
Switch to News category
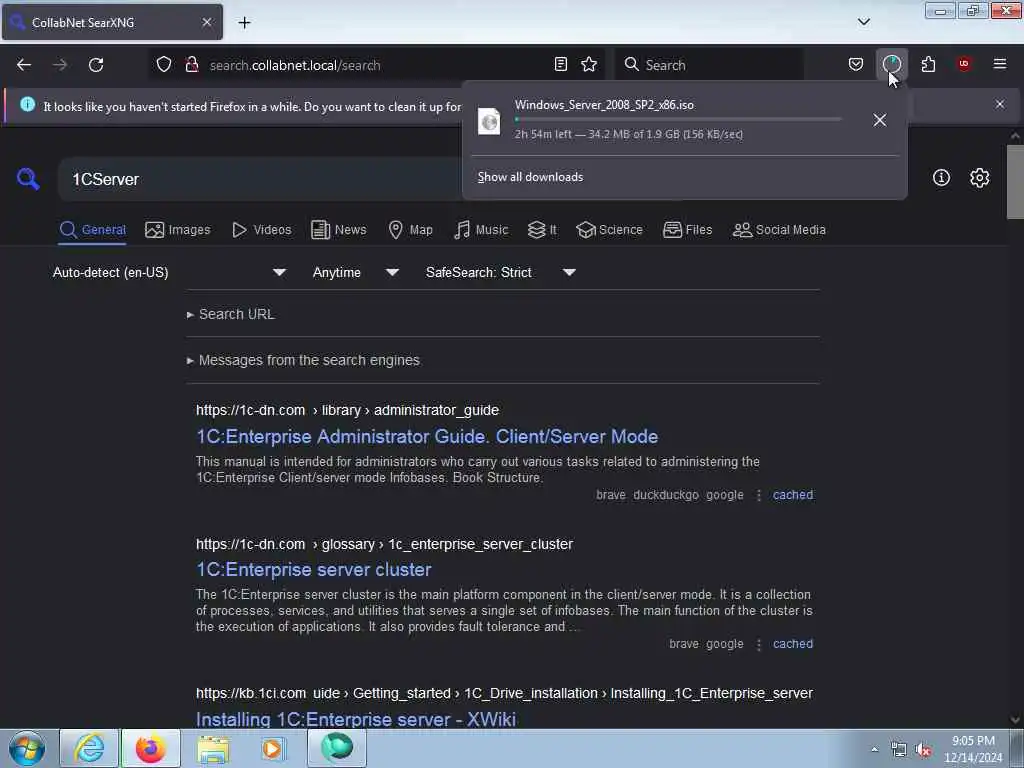(x=338, y=230)
